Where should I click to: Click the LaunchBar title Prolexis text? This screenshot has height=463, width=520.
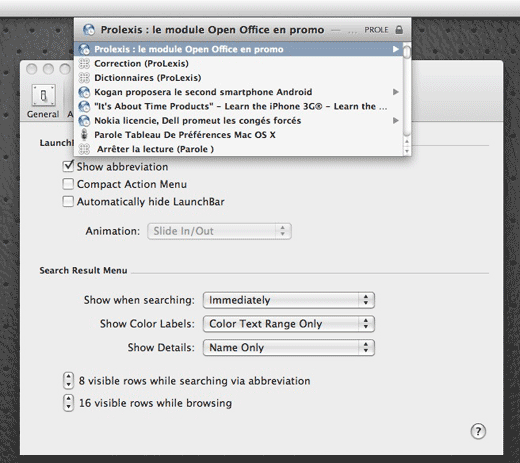[x=212, y=30]
